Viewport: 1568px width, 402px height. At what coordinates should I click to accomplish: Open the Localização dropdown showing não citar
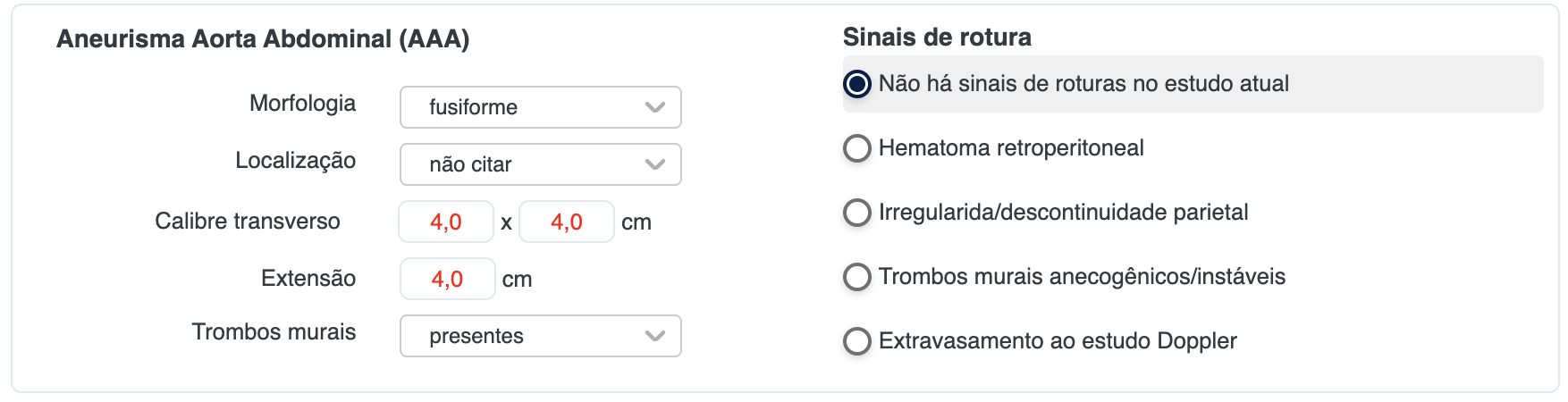[540, 164]
